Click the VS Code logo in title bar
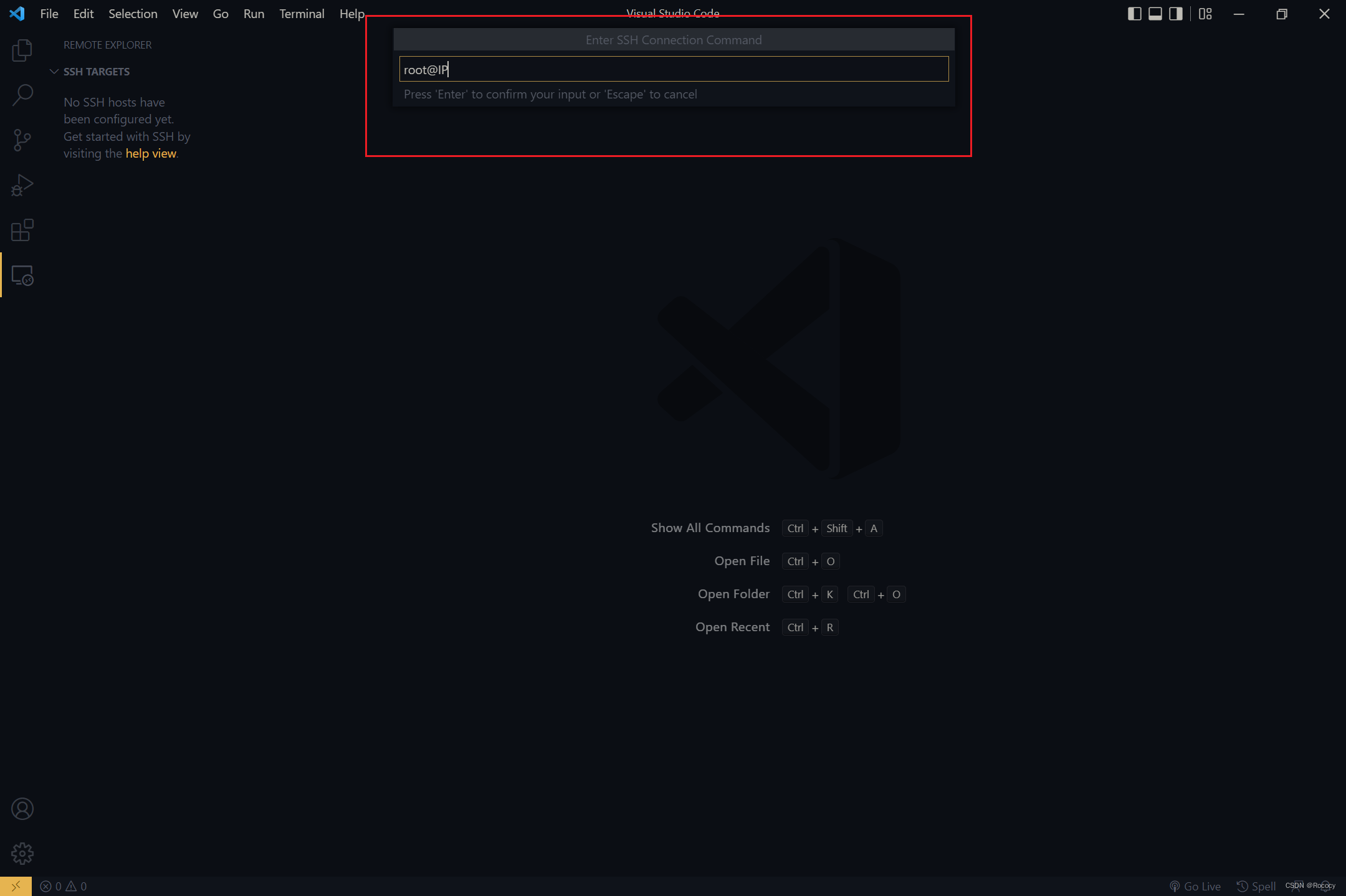 click(x=17, y=13)
